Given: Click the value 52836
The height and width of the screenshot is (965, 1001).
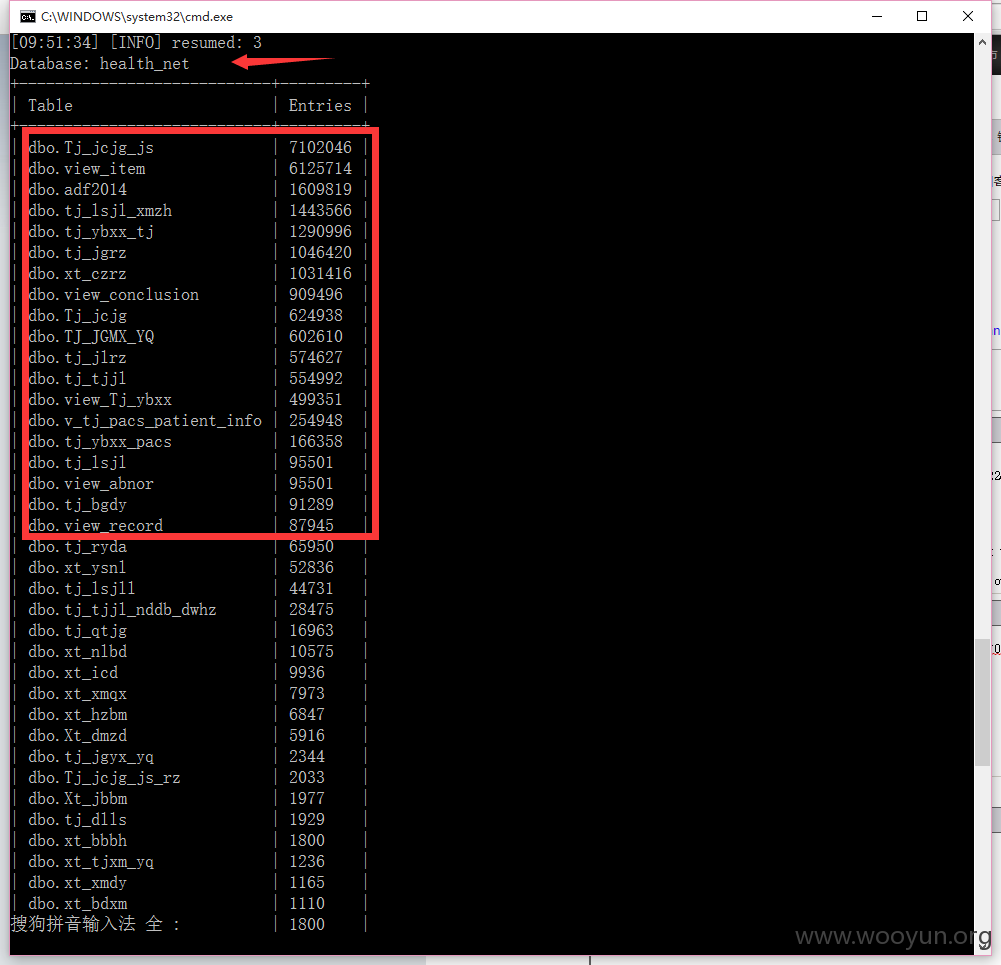Looking at the screenshot, I should (x=311, y=568).
